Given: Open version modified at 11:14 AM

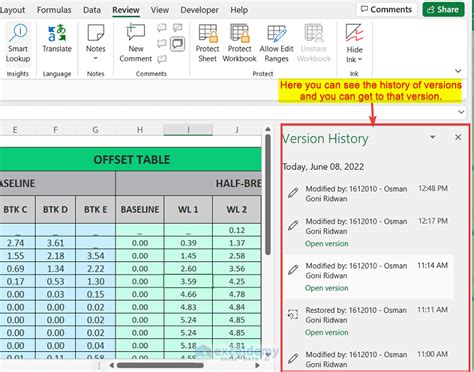Looking at the screenshot, I should tap(326, 288).
